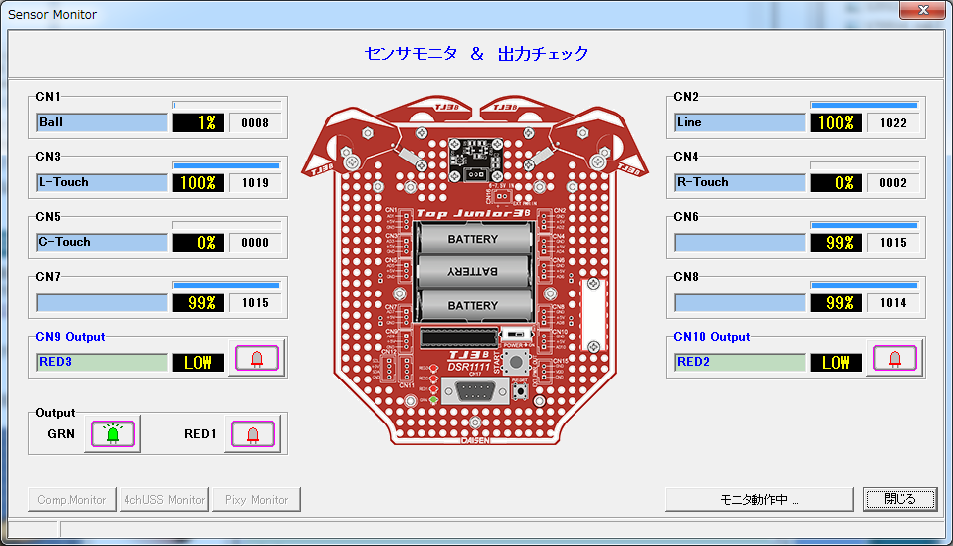Screen dimensions: 953x546
Task: Click the CN5 0% percentage readout
Action: click(198, 243)
